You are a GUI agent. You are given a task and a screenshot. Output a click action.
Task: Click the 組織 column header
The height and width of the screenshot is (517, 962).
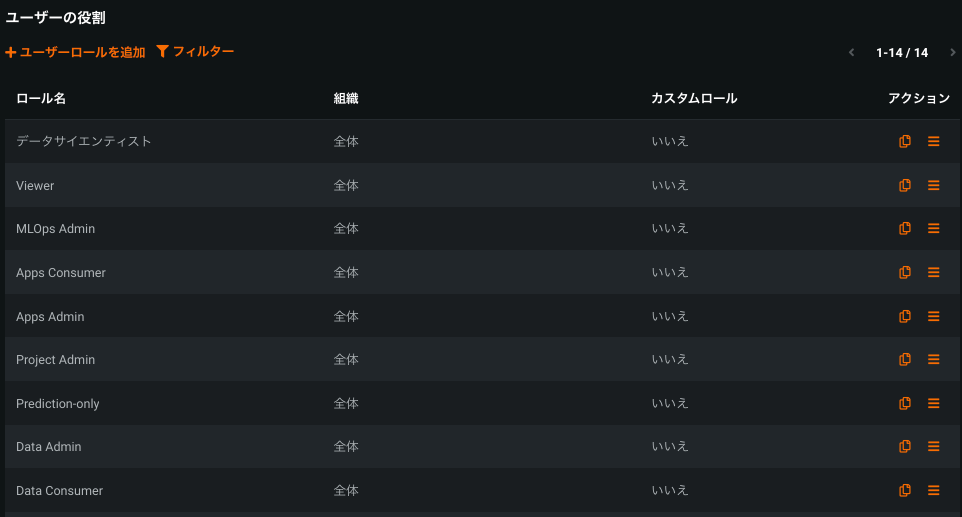click(346, 98)
